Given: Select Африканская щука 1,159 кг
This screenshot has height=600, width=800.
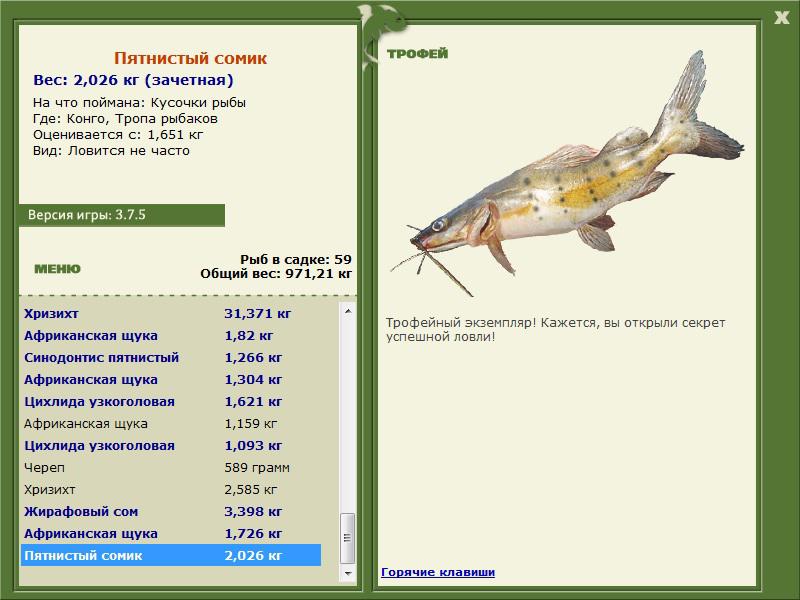Looking at the screenshot, I should [x=171, y=423].
